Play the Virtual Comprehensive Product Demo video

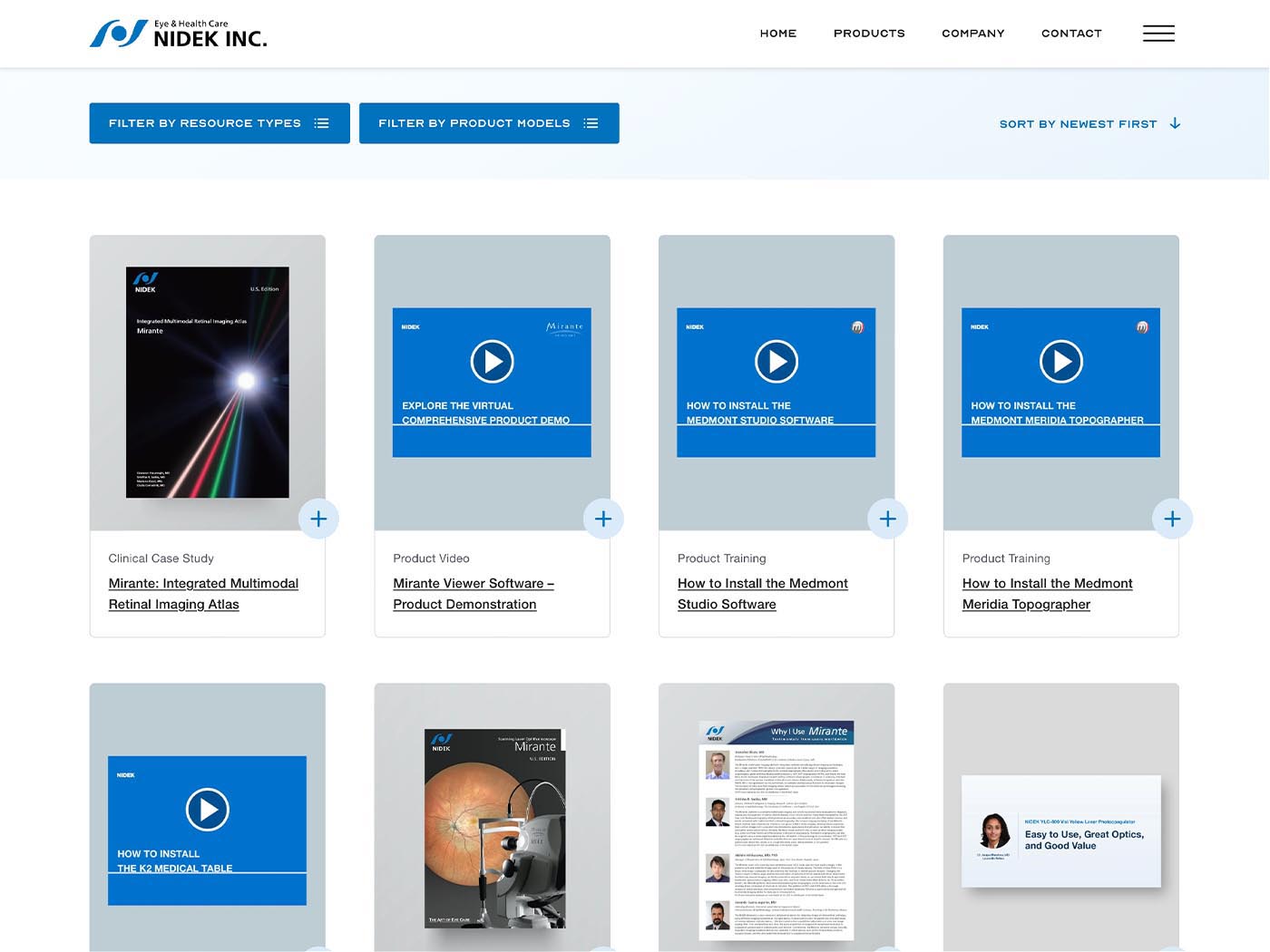point(493,362)
